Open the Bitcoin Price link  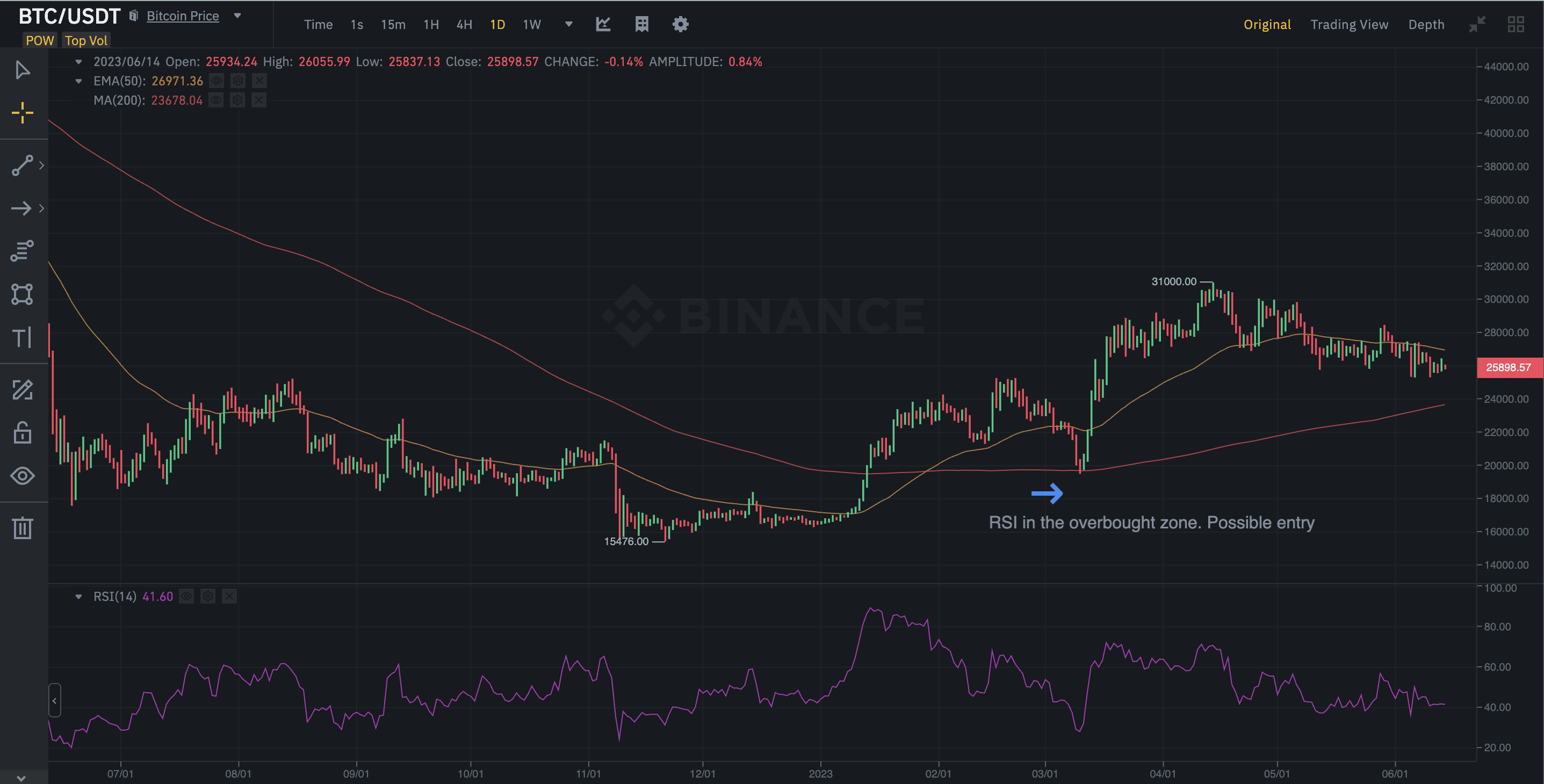[183, 16]
